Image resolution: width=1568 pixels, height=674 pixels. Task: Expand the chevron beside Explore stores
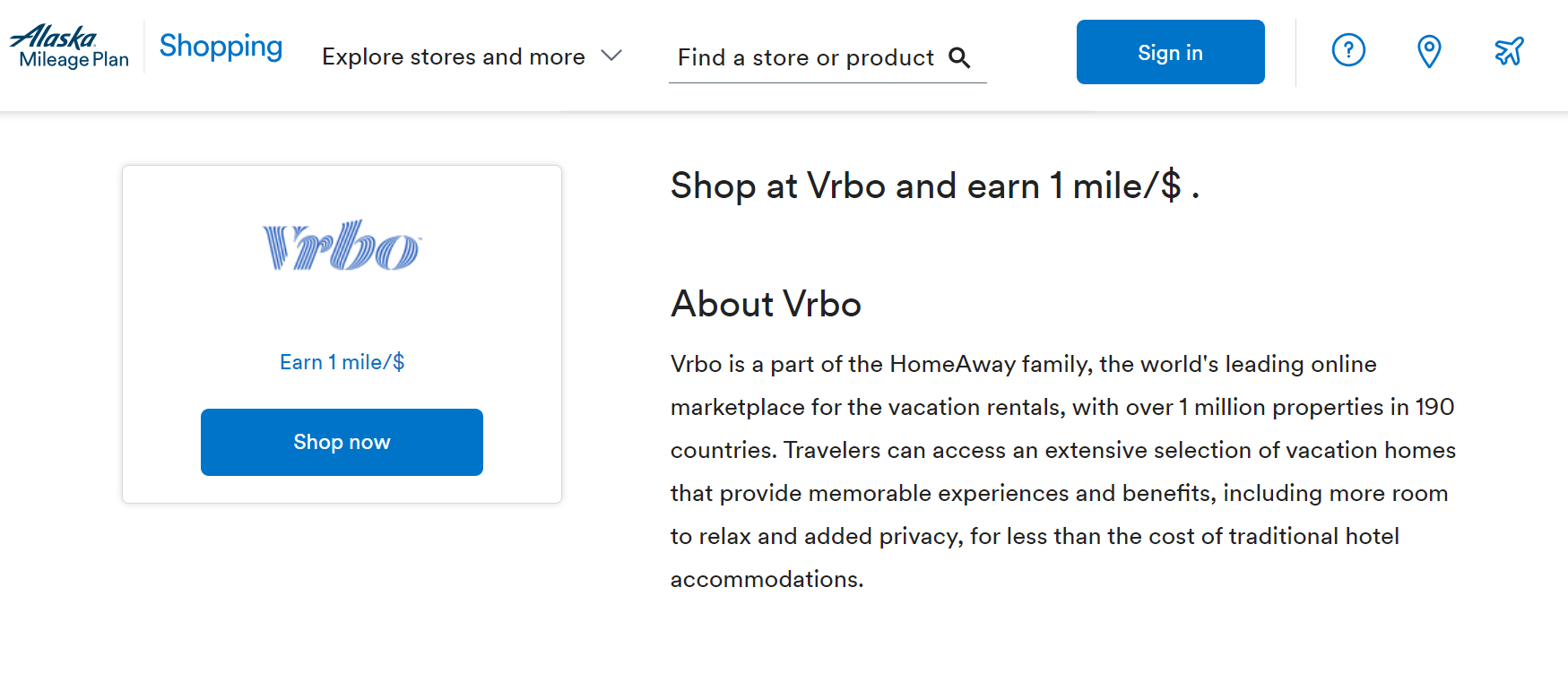click(611, 56)
